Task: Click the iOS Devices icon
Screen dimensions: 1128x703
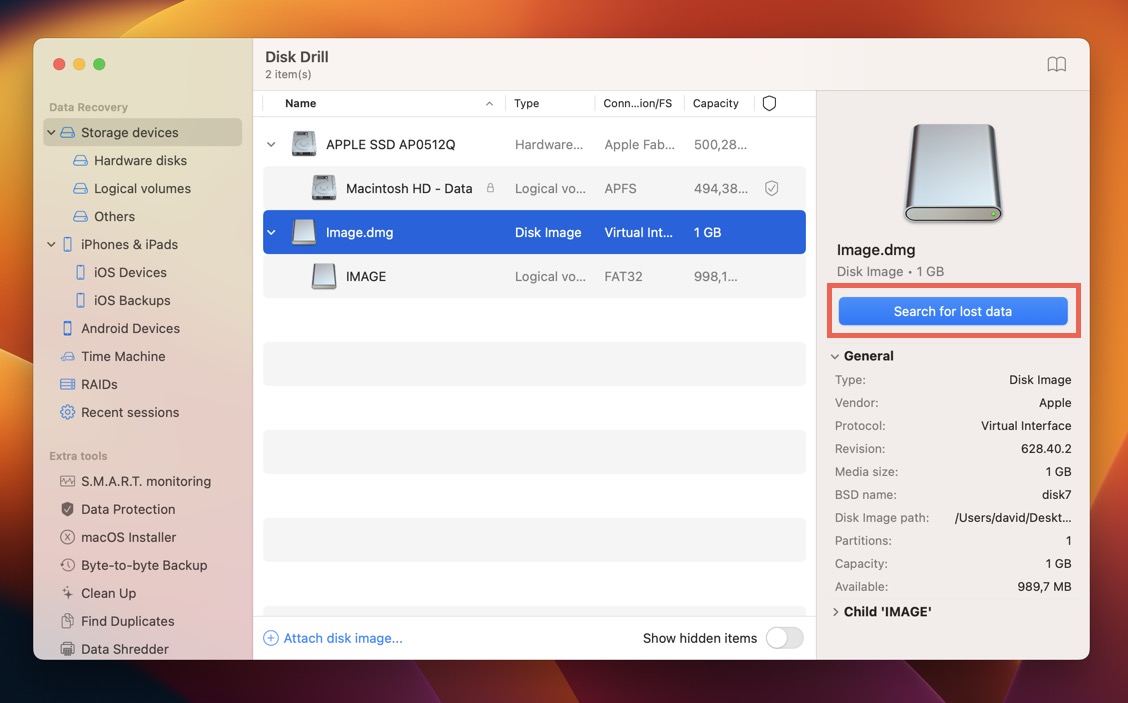Action: click(x=81, y=273)
